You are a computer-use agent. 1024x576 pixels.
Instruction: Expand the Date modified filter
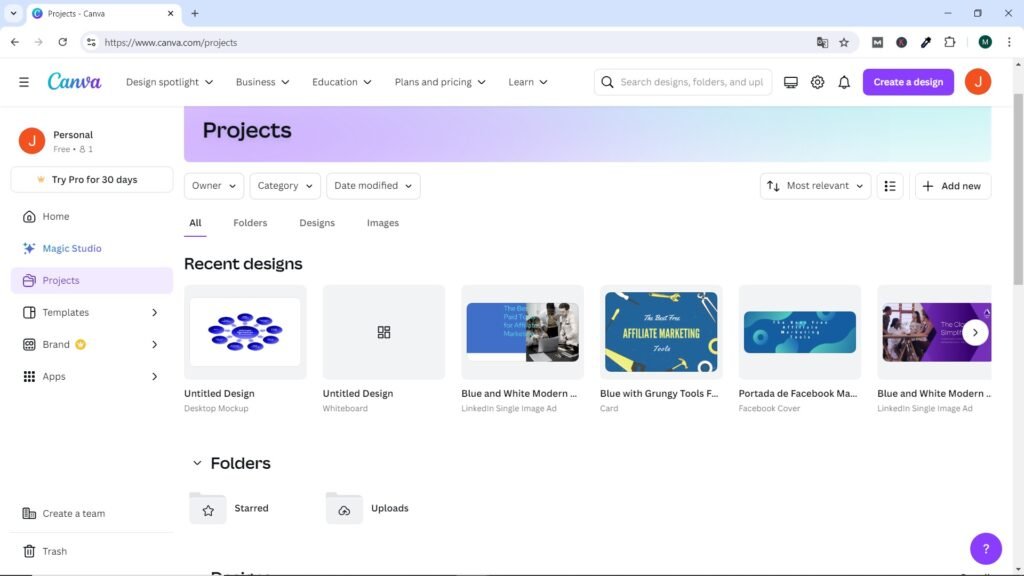[x=373, y=186]
